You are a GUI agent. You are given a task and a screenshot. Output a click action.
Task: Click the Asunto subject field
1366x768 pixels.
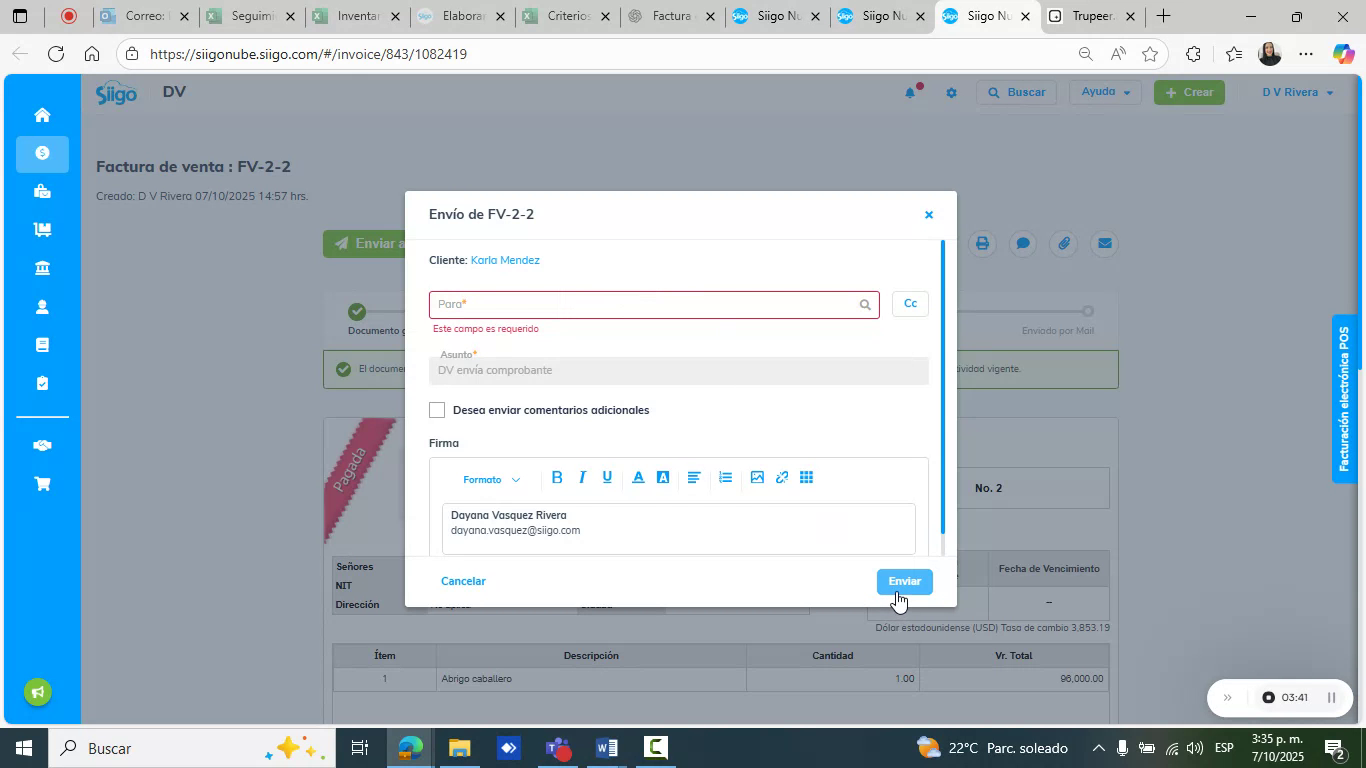pyautogui.click(x=679, y=370)
